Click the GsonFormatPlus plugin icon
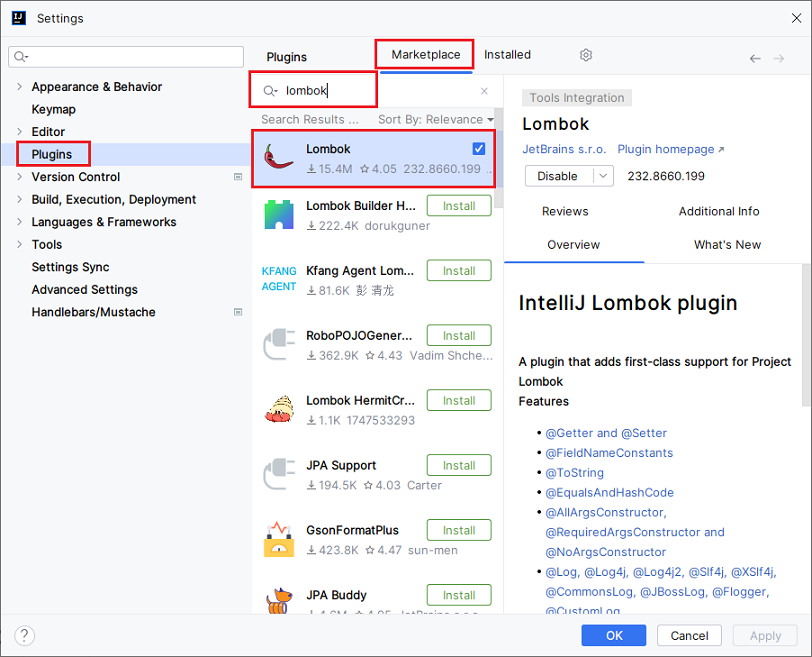The width and height of the screenshot is (812, 657). (x=278, y=540)
